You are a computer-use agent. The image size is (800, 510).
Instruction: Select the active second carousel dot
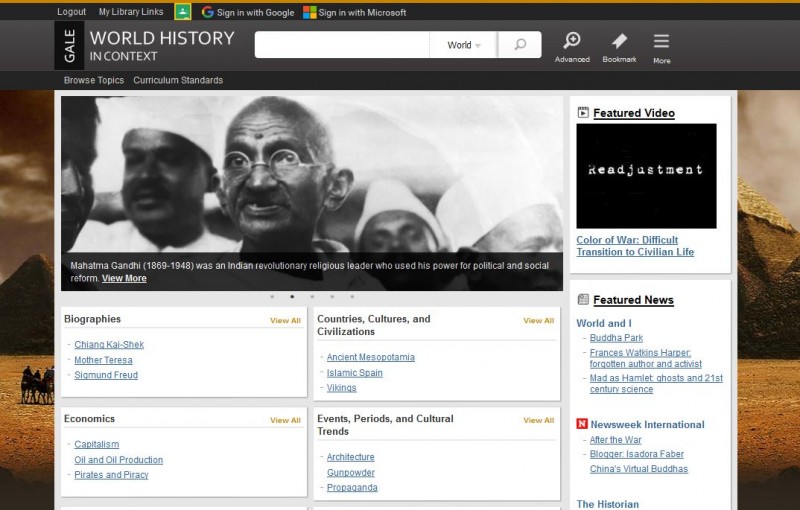coord(292,296)
